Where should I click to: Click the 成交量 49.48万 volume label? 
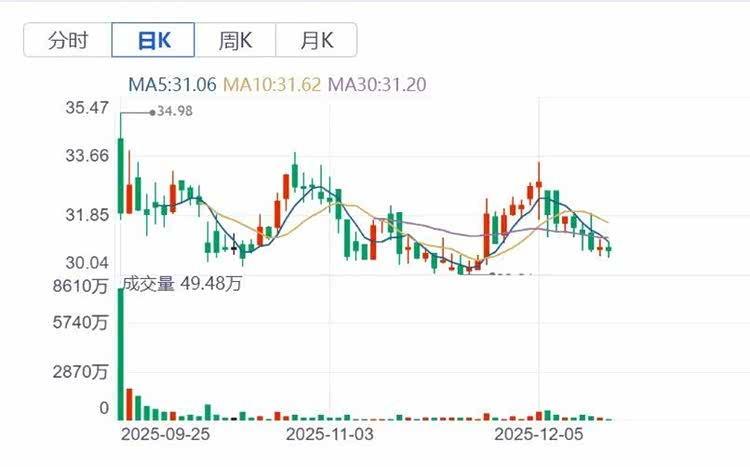[182, 284]
